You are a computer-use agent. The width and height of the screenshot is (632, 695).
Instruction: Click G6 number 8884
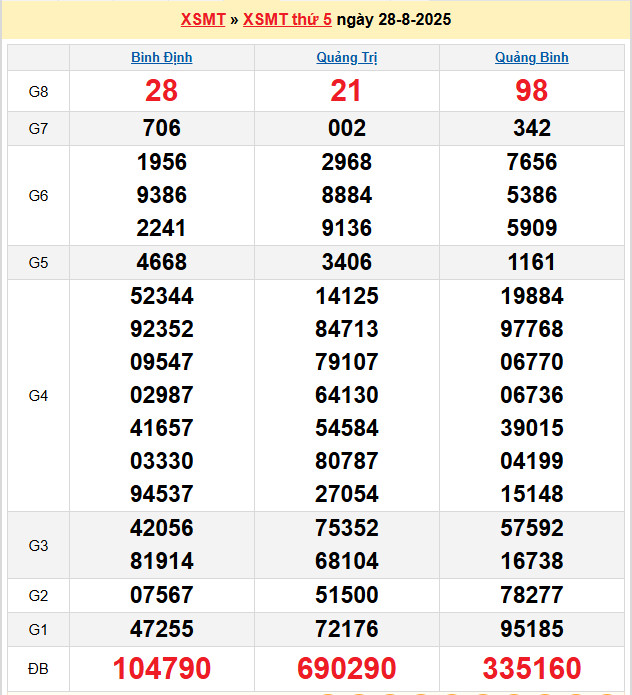pyautogui.click(x=347, y=195)
